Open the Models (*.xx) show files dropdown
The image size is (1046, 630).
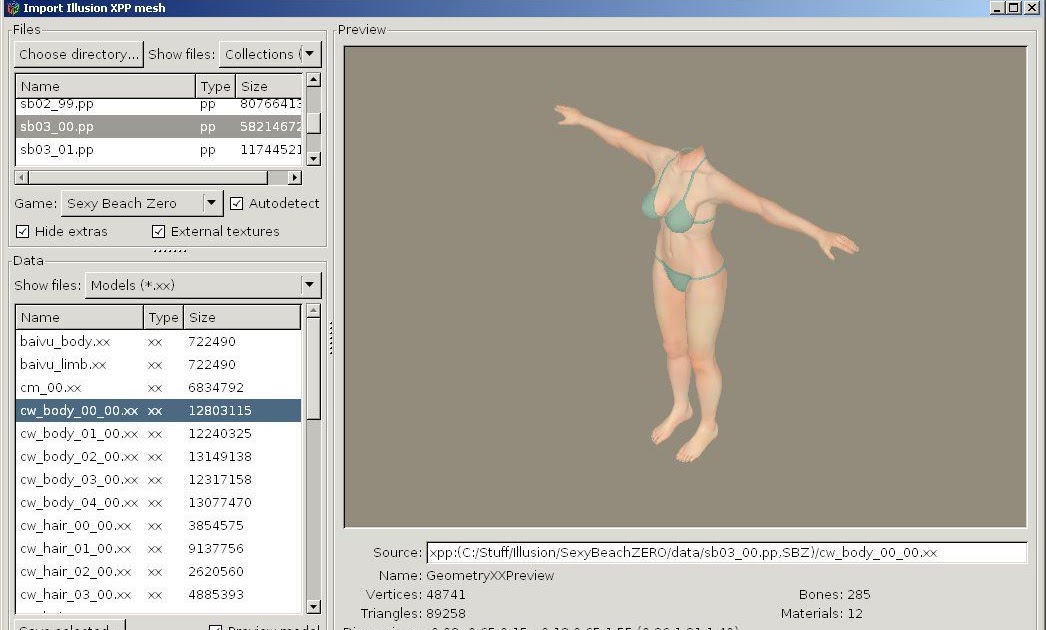(203, 285)
